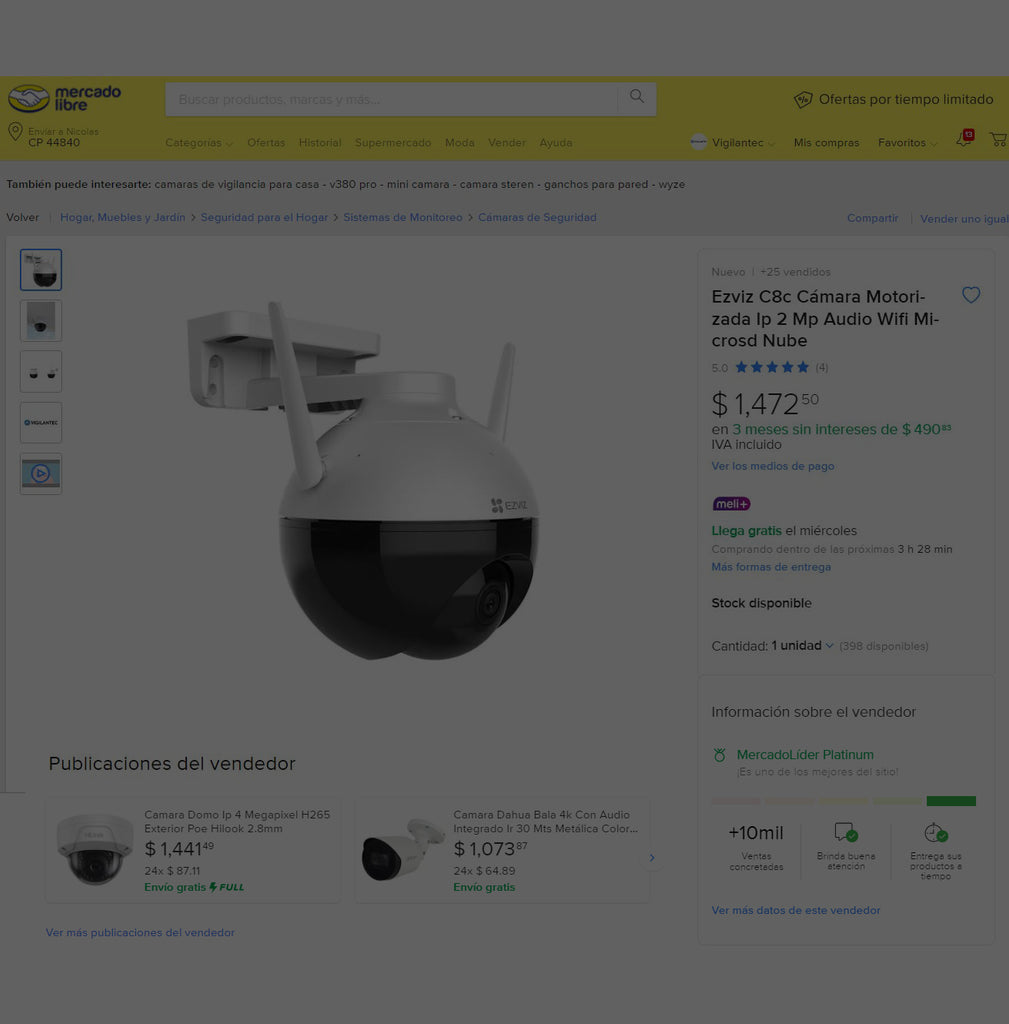Click the seller reputation thermometer bar
Screen dimensions: 1009x1024
(843, 801)
